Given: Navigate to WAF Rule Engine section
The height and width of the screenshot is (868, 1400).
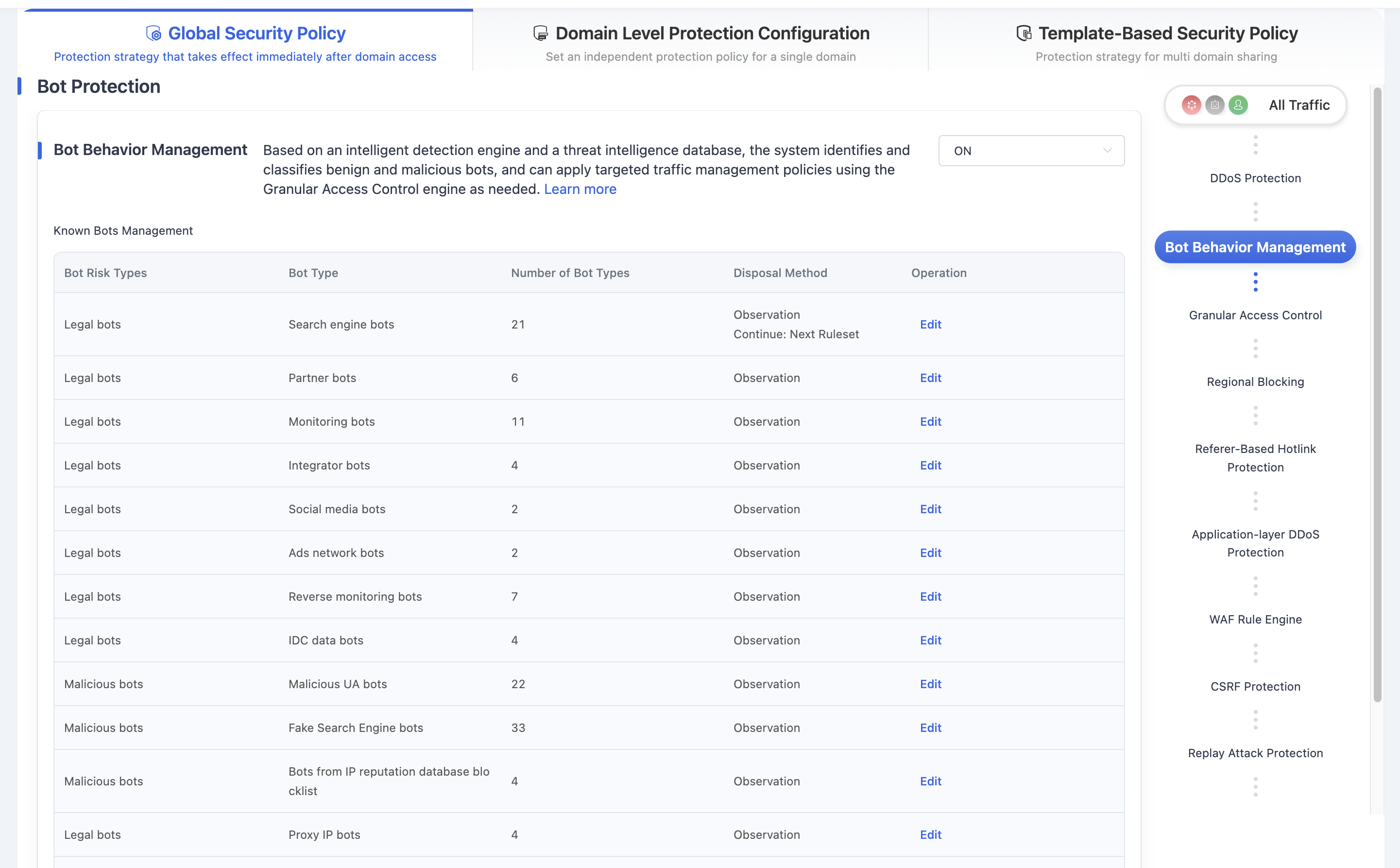Looking at the screenshot, I should point(1255,620).
